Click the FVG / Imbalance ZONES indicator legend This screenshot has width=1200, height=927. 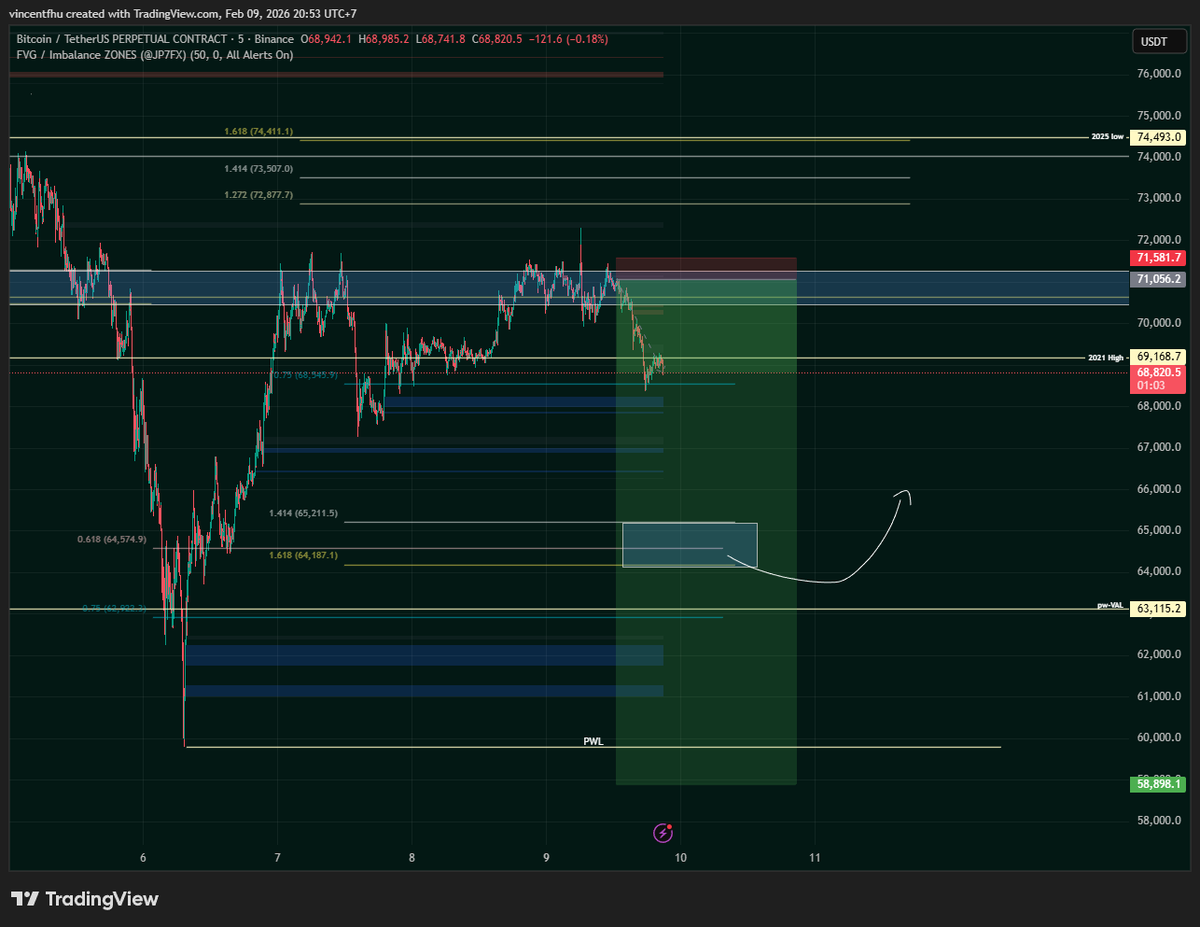[155, 55]
